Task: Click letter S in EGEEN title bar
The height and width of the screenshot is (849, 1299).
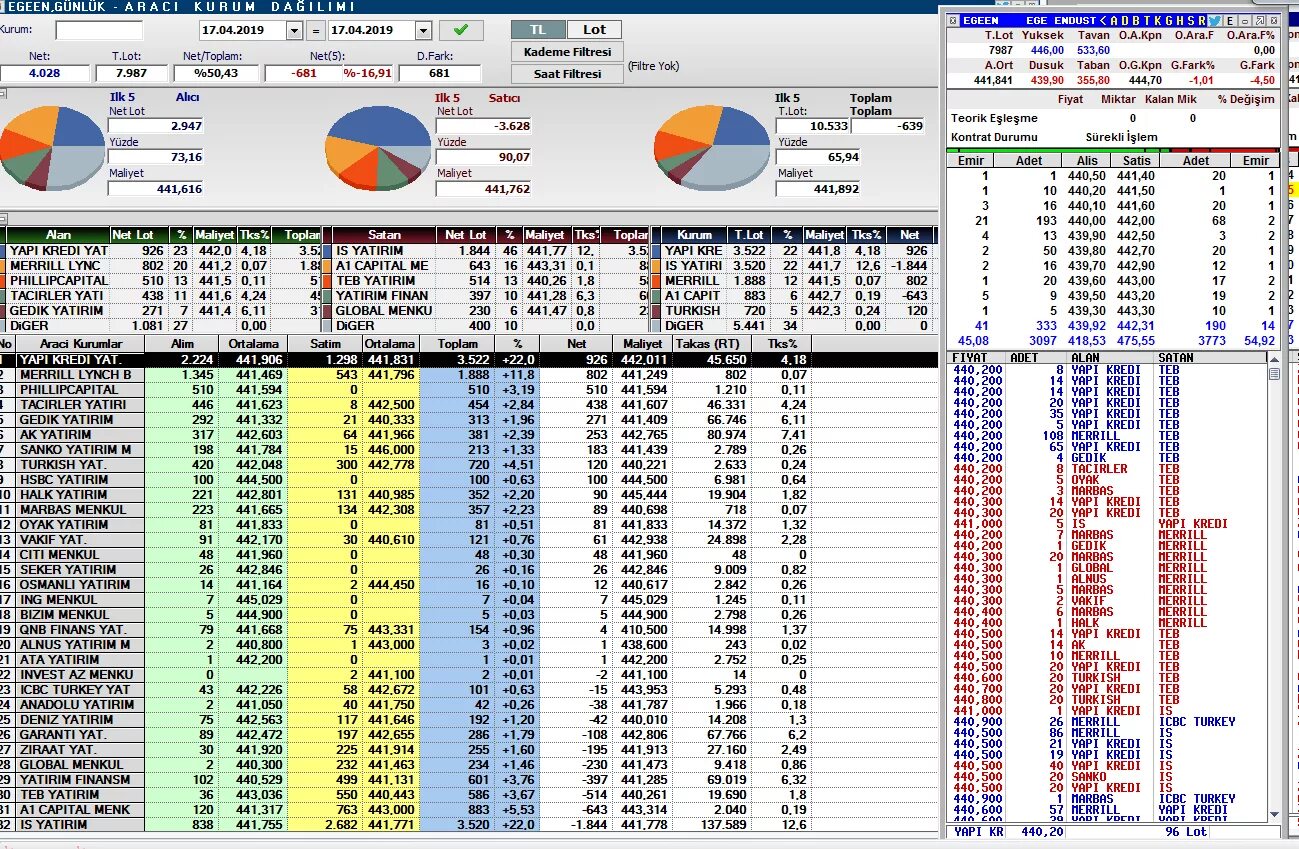Action: point(1191,20)
